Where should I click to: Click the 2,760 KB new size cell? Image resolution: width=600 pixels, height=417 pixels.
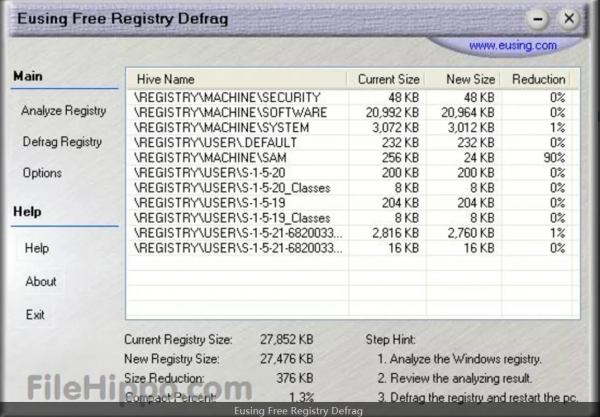[471, 233]
